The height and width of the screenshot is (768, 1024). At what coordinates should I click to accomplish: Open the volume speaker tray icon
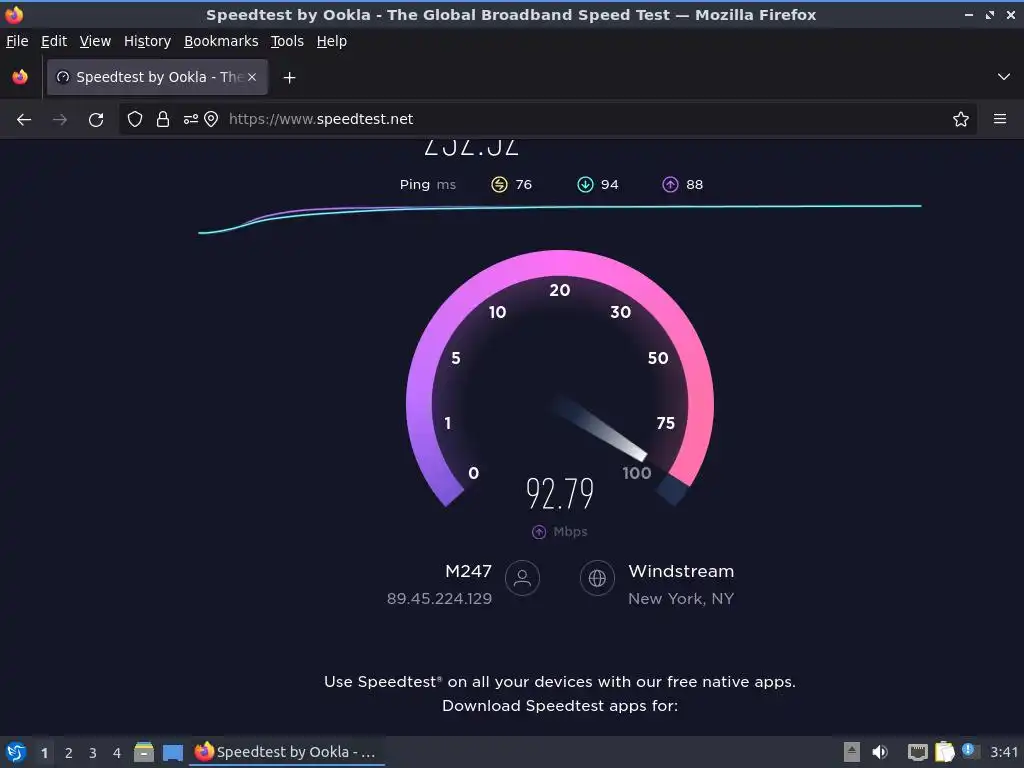(x=880, y=752)
